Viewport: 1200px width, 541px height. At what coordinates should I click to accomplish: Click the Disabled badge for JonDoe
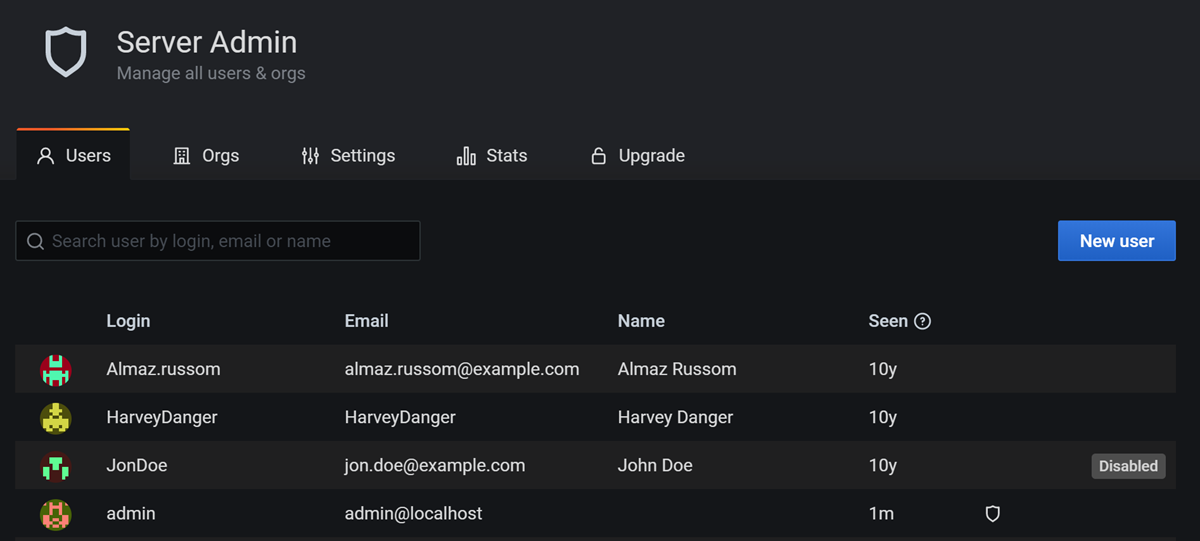pos(1128,466)
